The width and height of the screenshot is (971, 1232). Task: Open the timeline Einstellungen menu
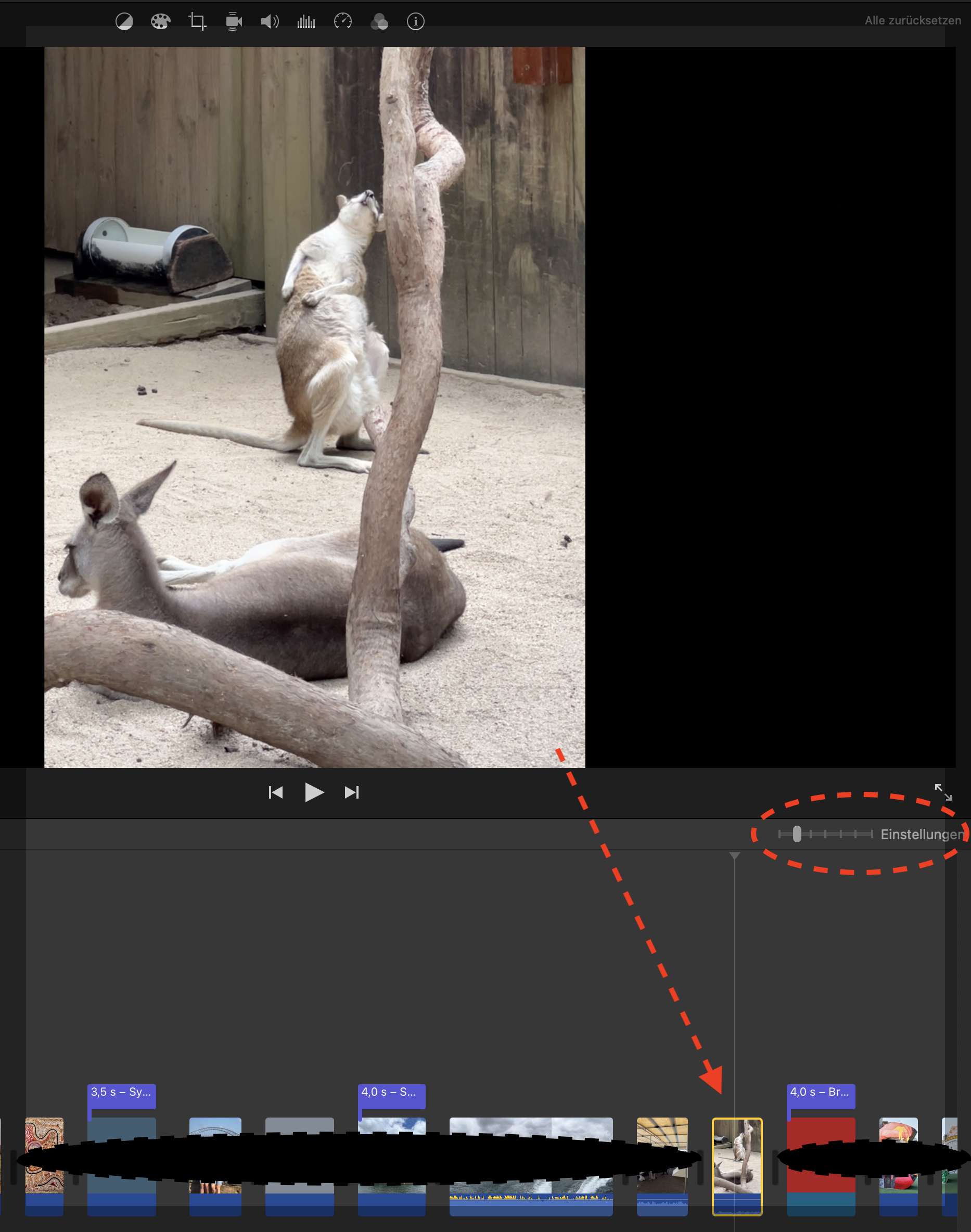[x=922, y=834]
